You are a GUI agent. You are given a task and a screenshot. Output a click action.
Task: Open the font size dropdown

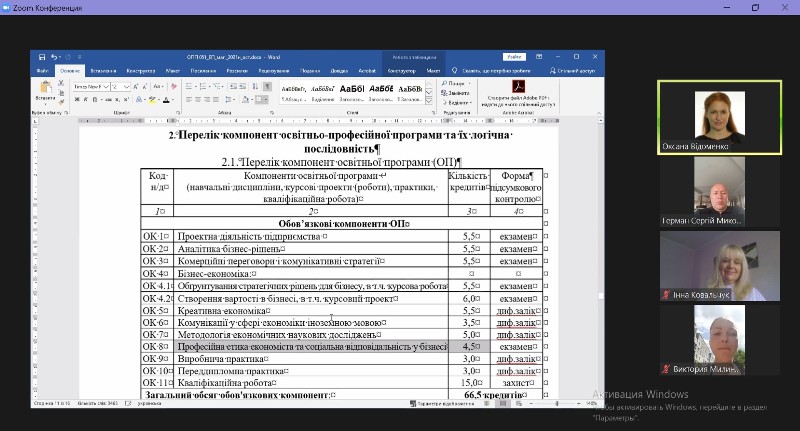point(127,87)
